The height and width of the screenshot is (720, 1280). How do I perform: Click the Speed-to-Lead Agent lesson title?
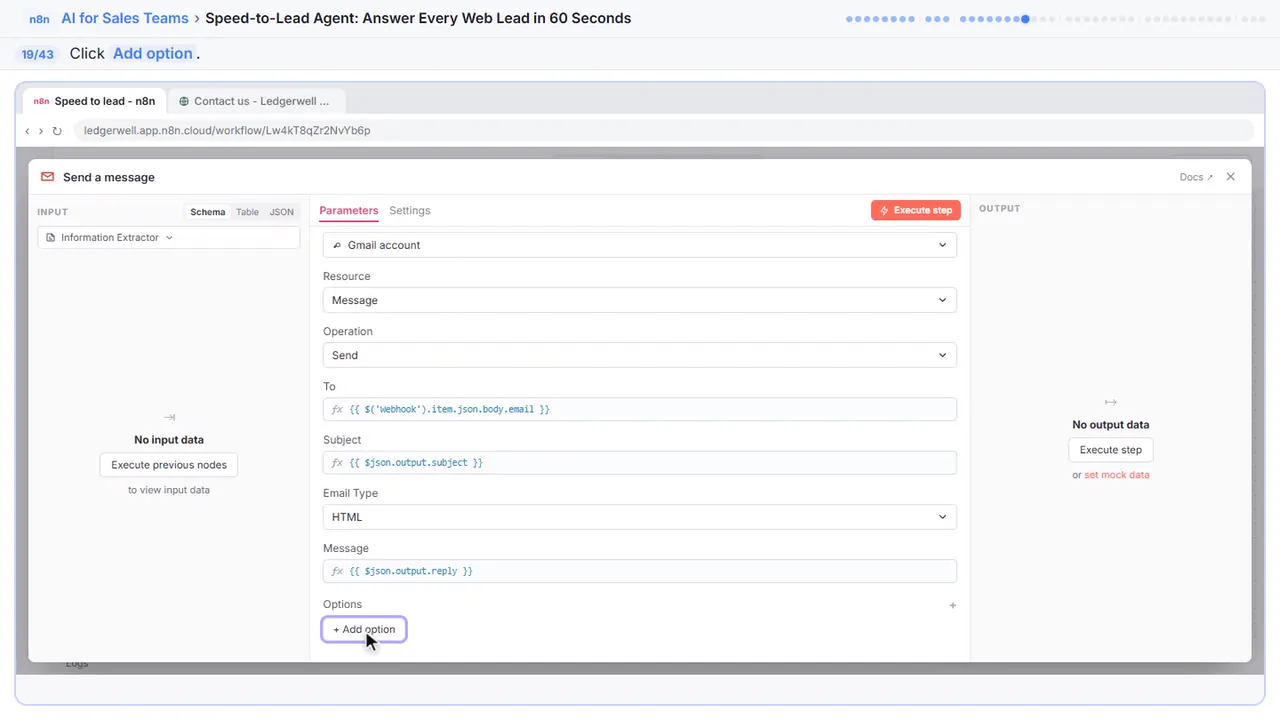418,18
